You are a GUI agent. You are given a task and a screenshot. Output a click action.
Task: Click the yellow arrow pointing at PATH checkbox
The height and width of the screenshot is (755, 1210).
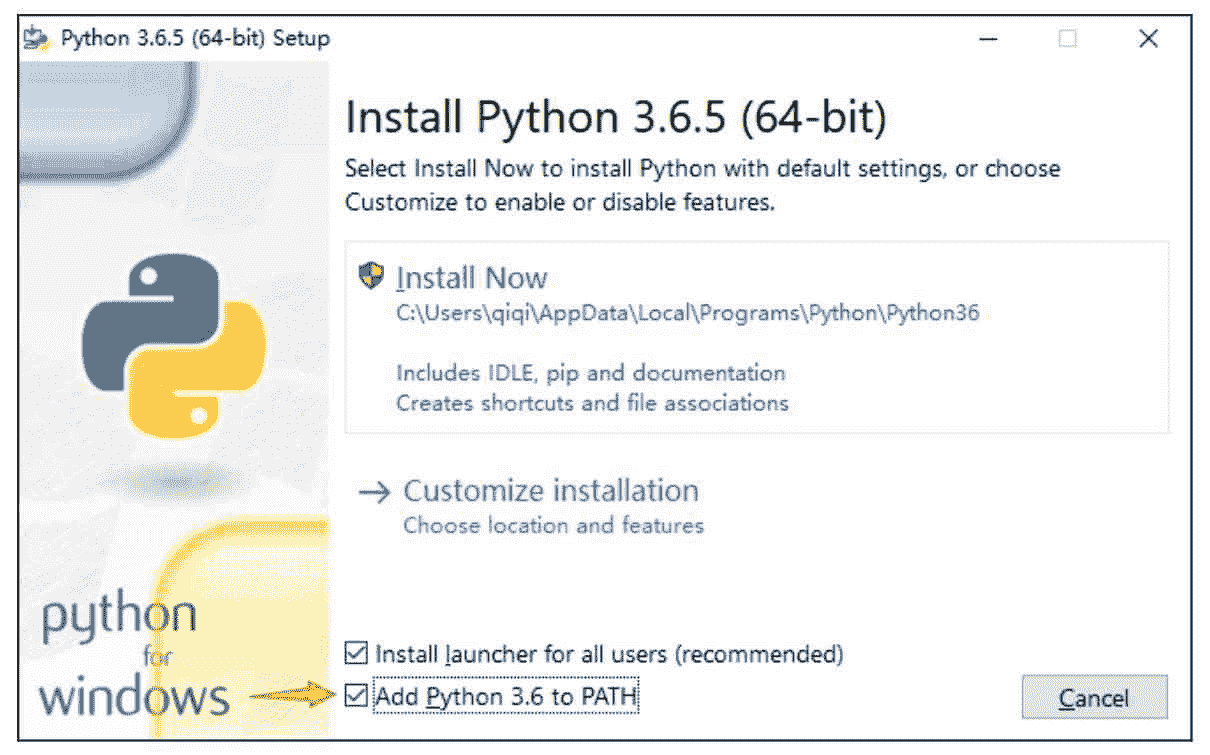[292, 695]
